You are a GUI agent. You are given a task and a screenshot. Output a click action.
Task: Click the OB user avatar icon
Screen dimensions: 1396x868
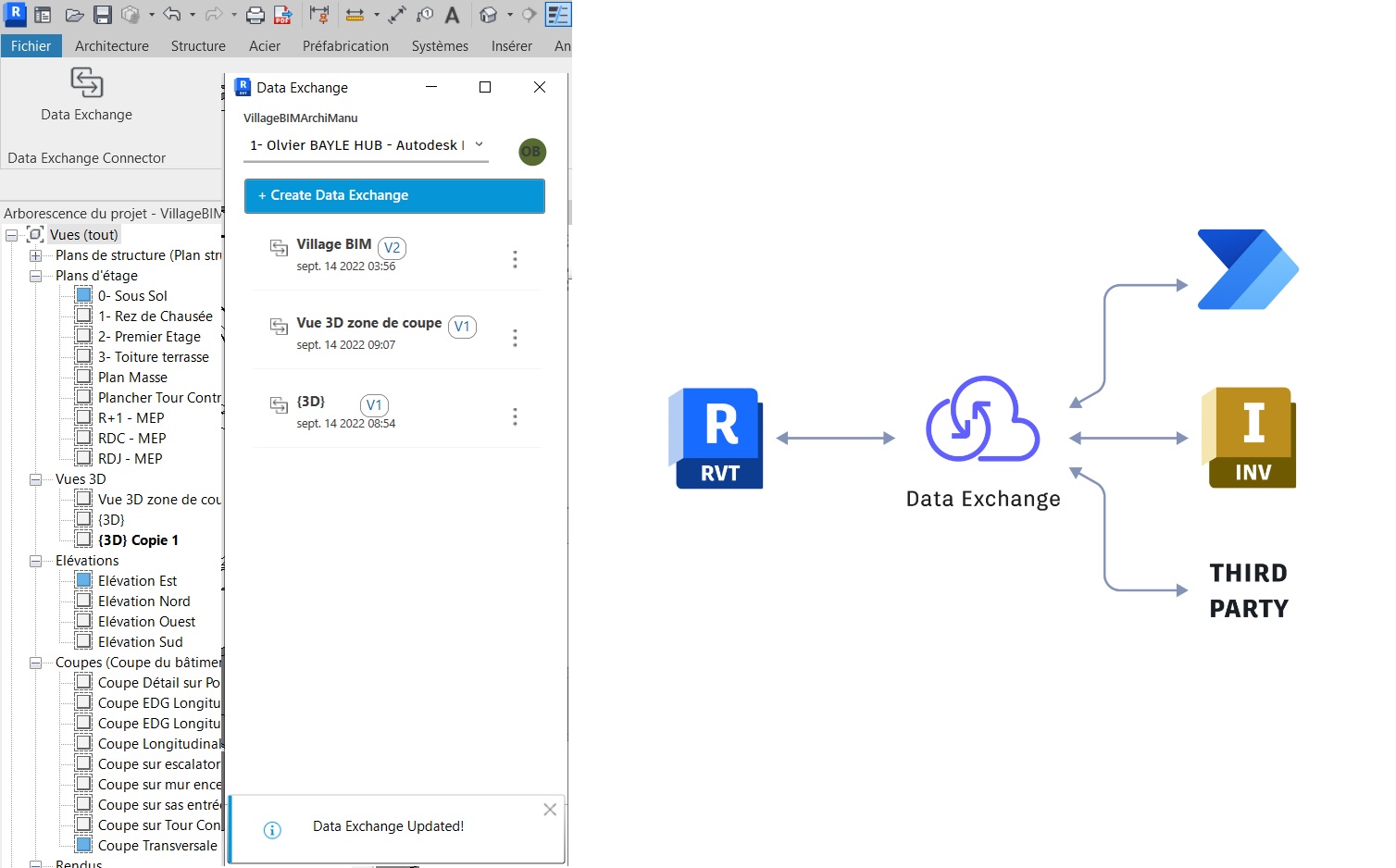[531, 152]
